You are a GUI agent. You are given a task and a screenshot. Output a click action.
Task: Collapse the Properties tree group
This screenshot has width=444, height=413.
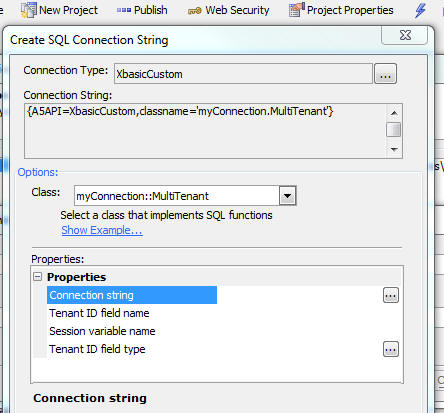[x=38, y=277]
